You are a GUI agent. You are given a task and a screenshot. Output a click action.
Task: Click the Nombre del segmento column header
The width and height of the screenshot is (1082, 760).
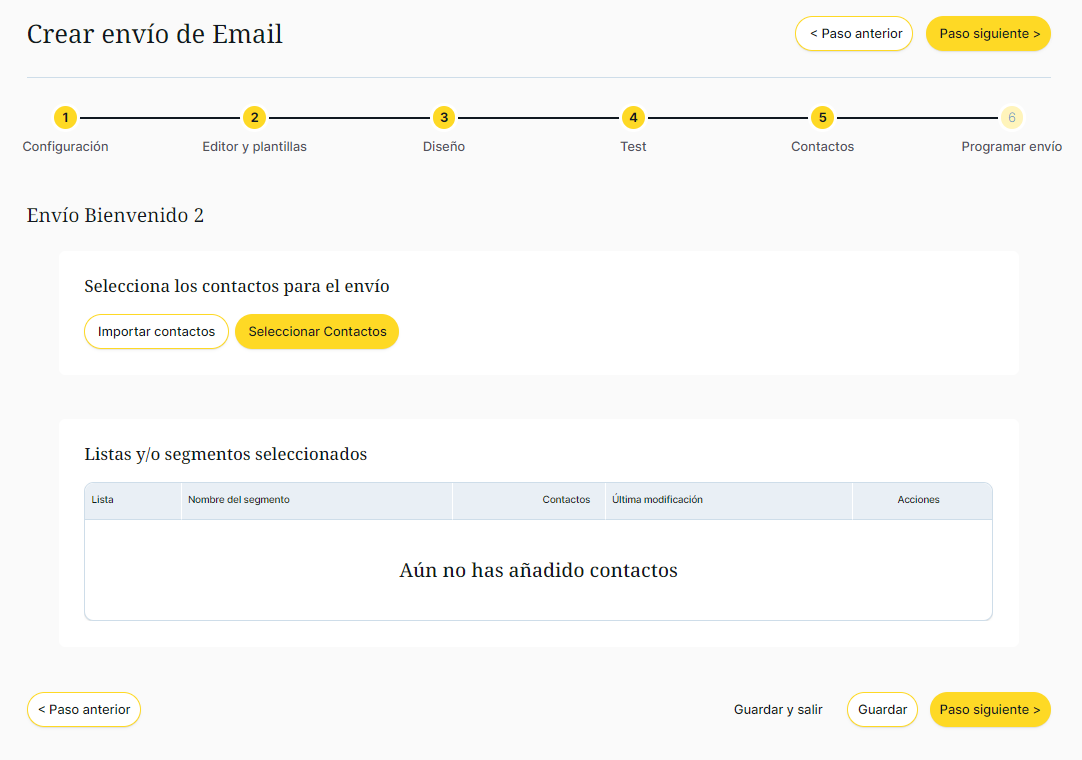[239, 500]
